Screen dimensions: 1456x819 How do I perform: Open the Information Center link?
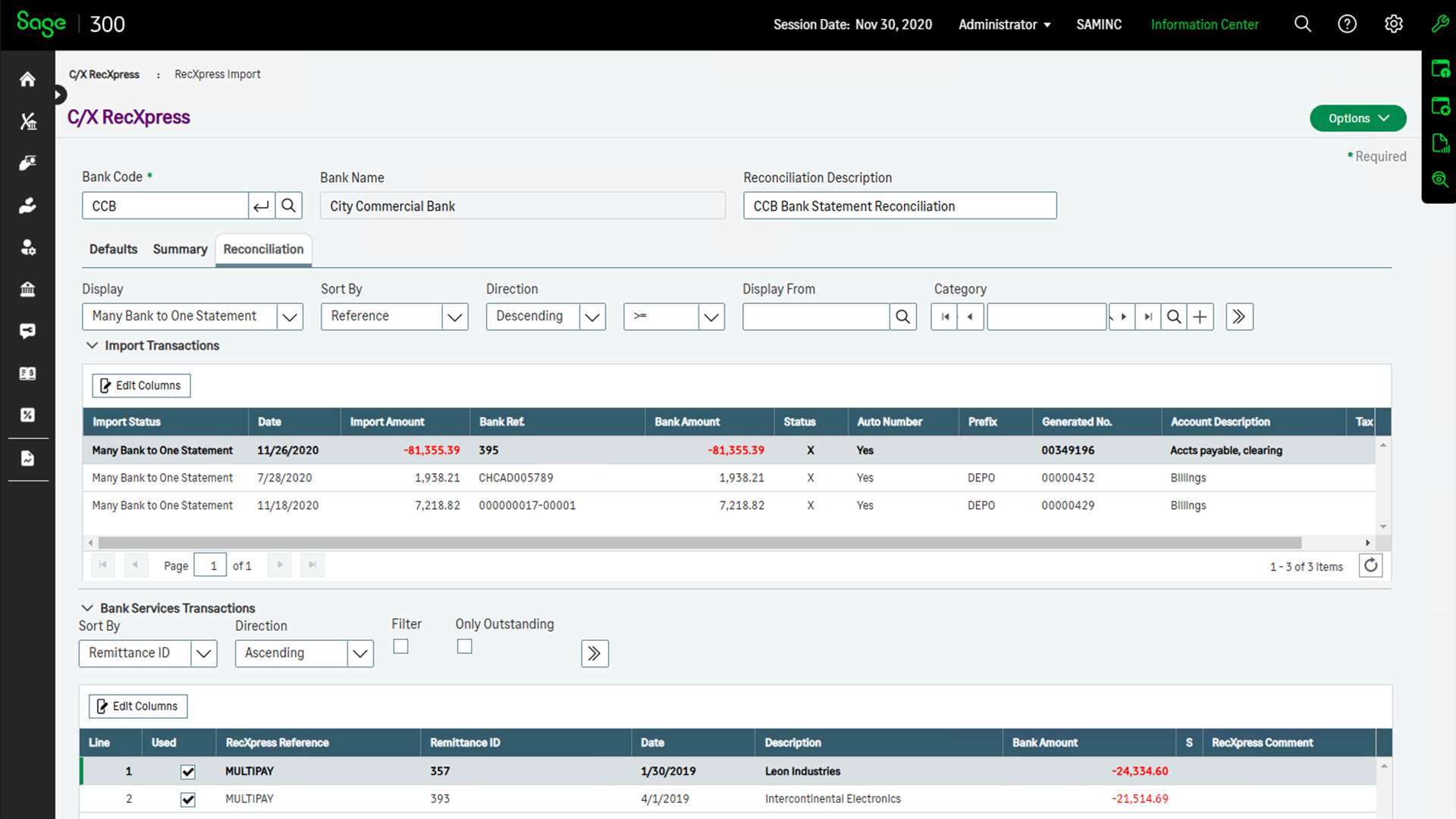pos(1204,24)
